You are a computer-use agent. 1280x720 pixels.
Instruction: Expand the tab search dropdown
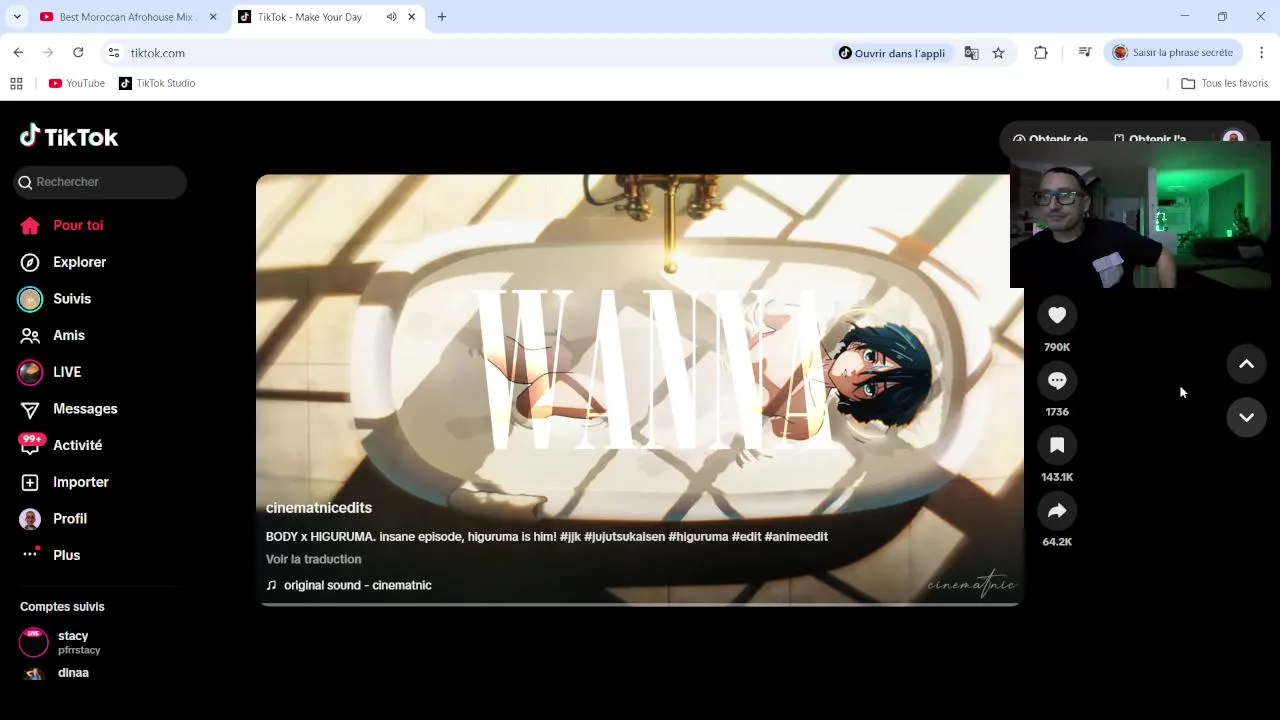pos(17,17)
